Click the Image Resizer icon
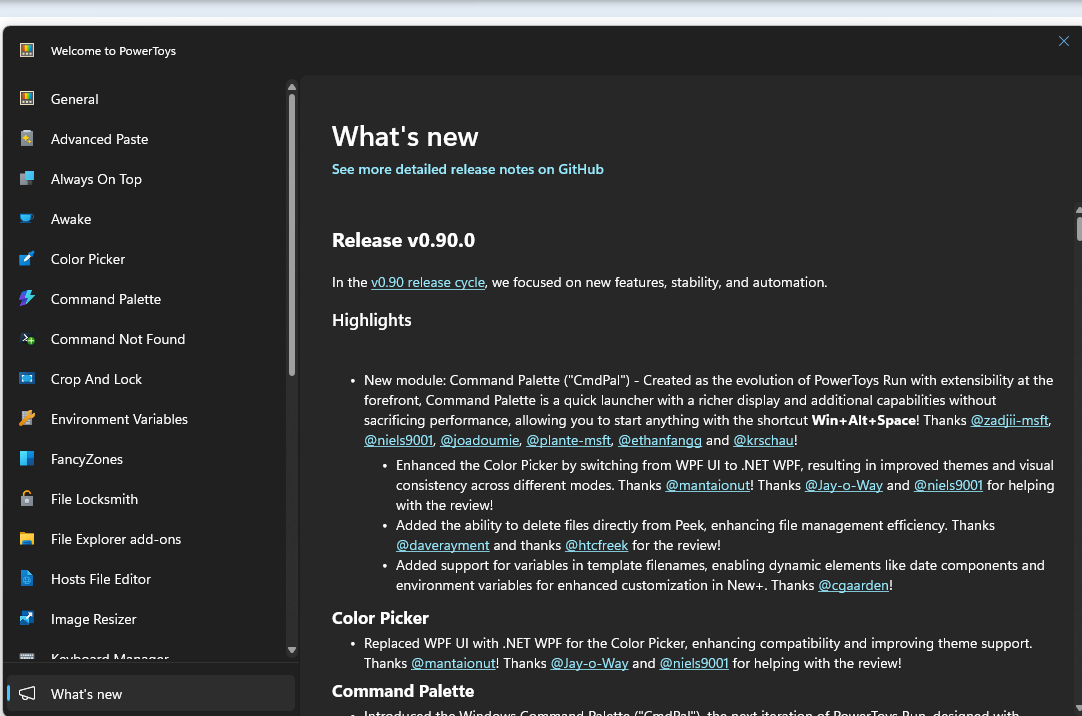This screenshot has width=1082, height=716. [27, 619]
